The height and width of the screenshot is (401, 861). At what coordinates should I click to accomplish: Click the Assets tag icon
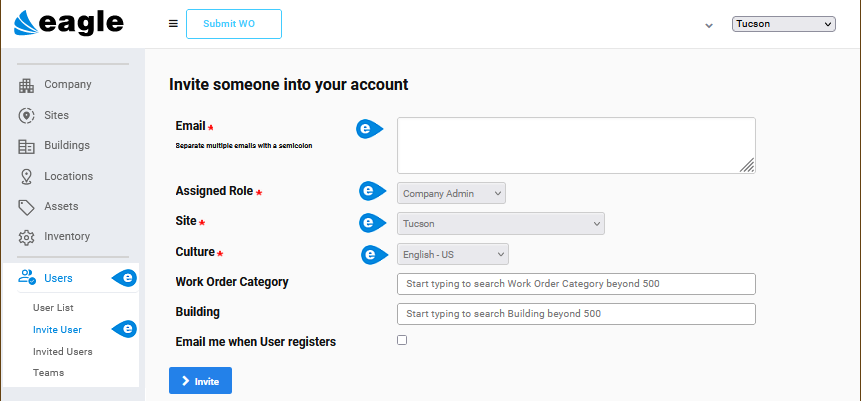tap(27, 207)
